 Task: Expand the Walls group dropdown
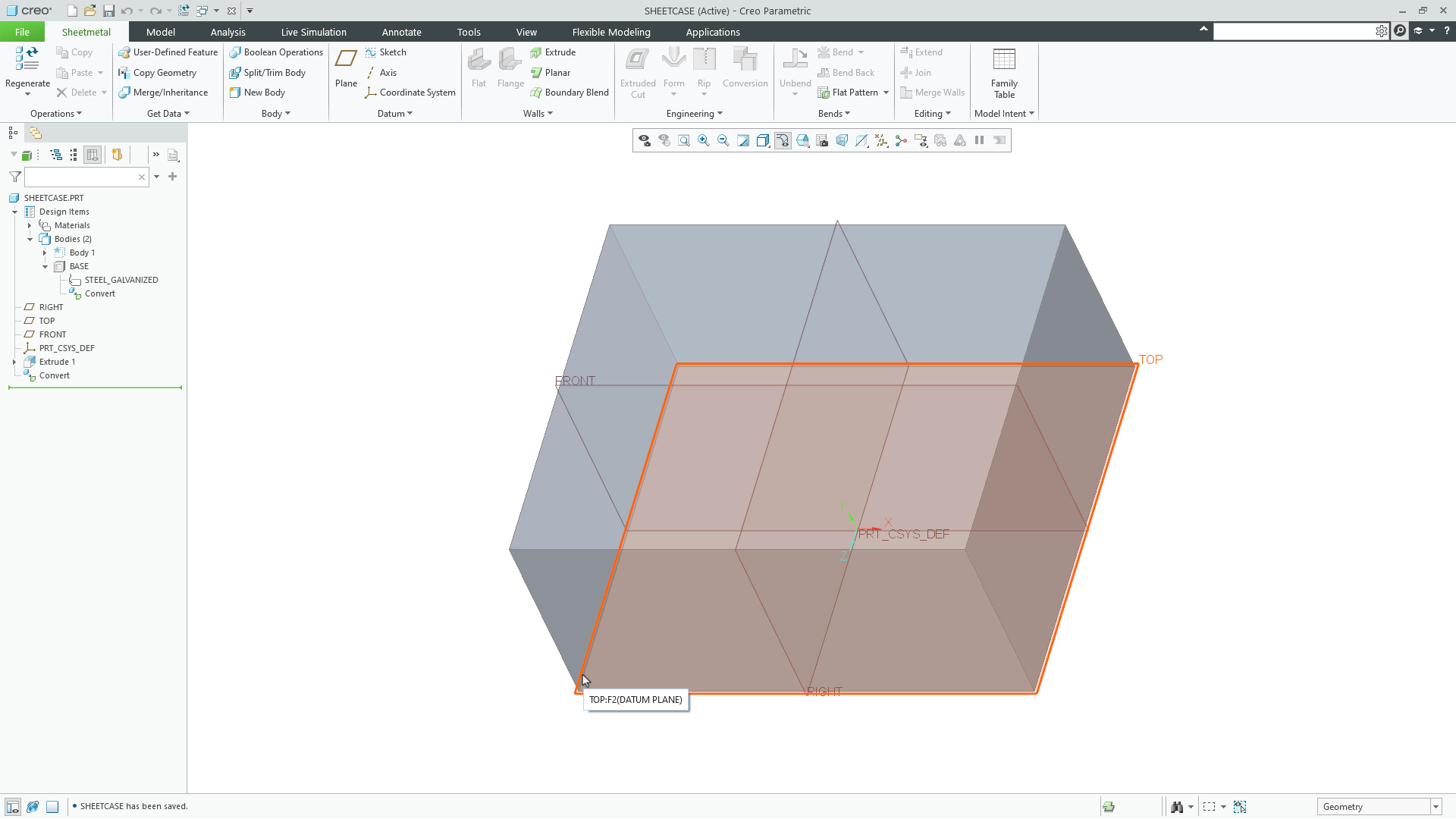point(538,114)
